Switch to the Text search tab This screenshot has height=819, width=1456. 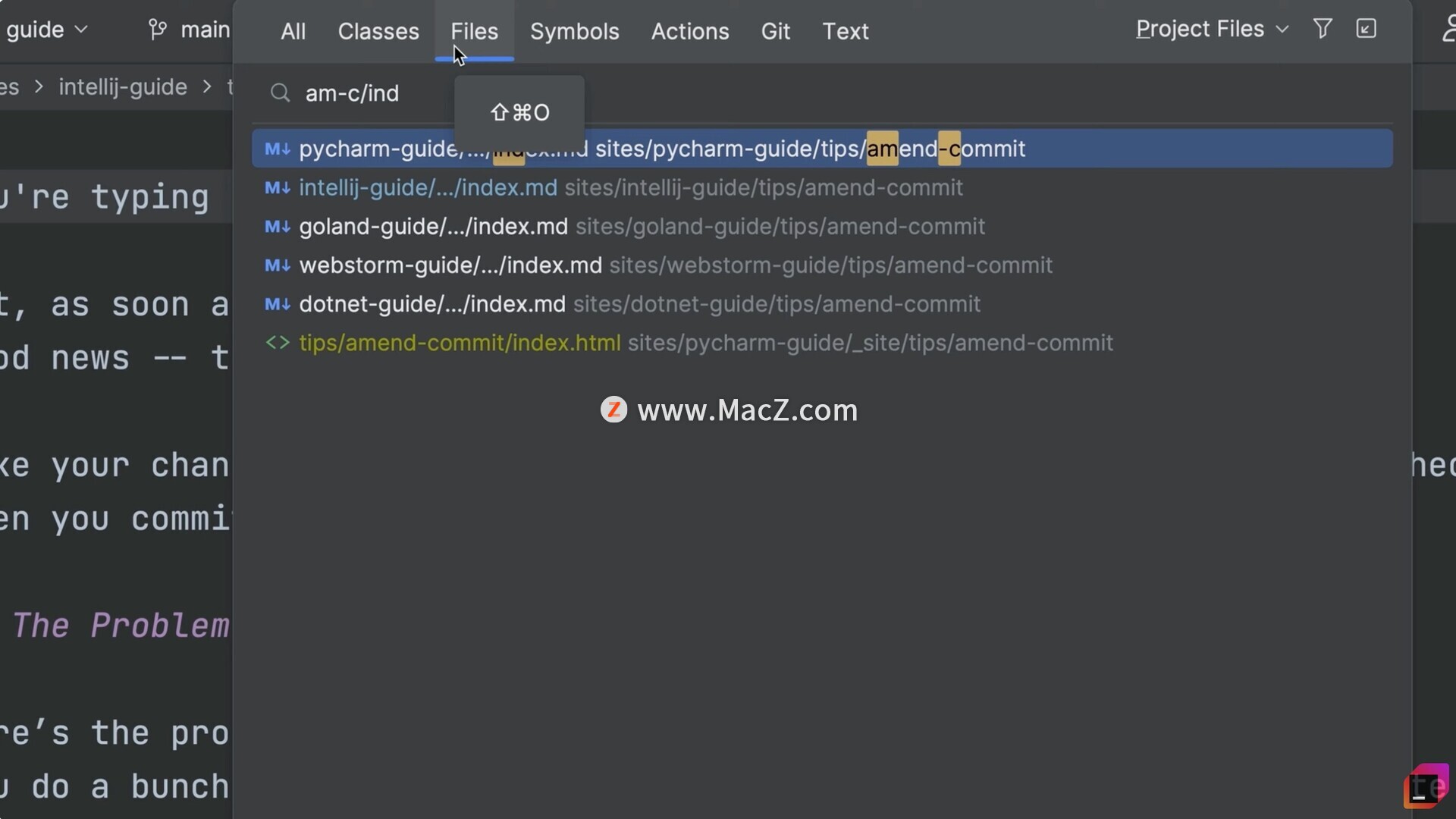pyautogui.click(x=845, y=31)
